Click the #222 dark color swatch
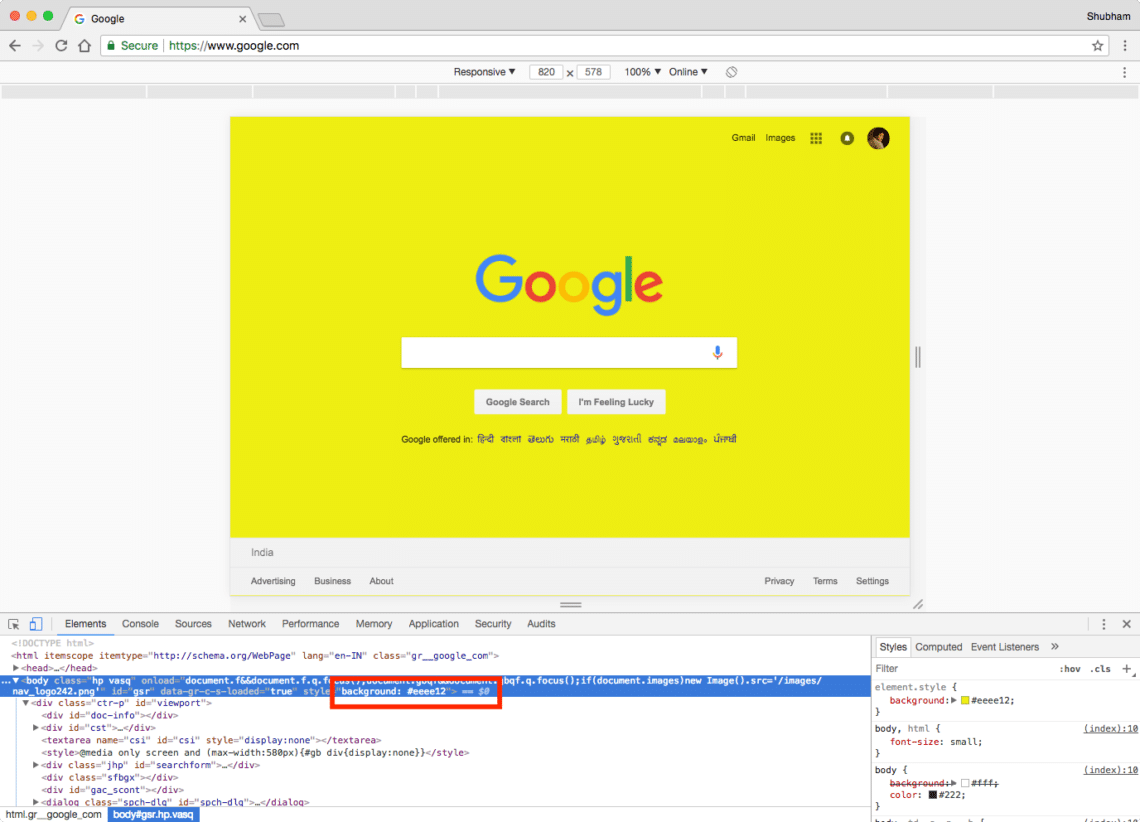 tap(932, 795)
